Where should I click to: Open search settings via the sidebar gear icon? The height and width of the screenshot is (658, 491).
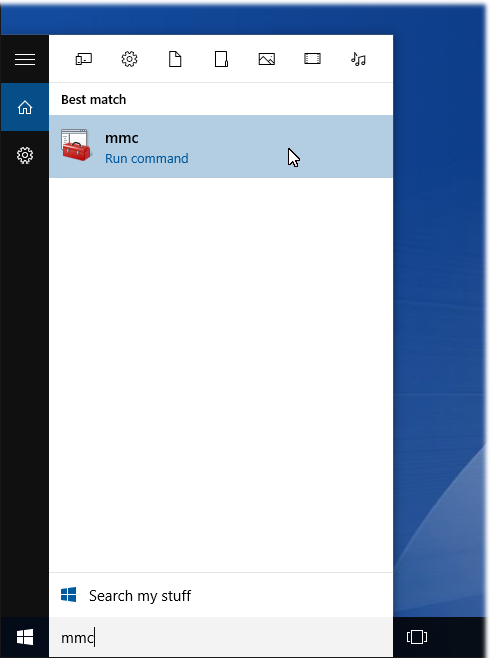[25, 155]
